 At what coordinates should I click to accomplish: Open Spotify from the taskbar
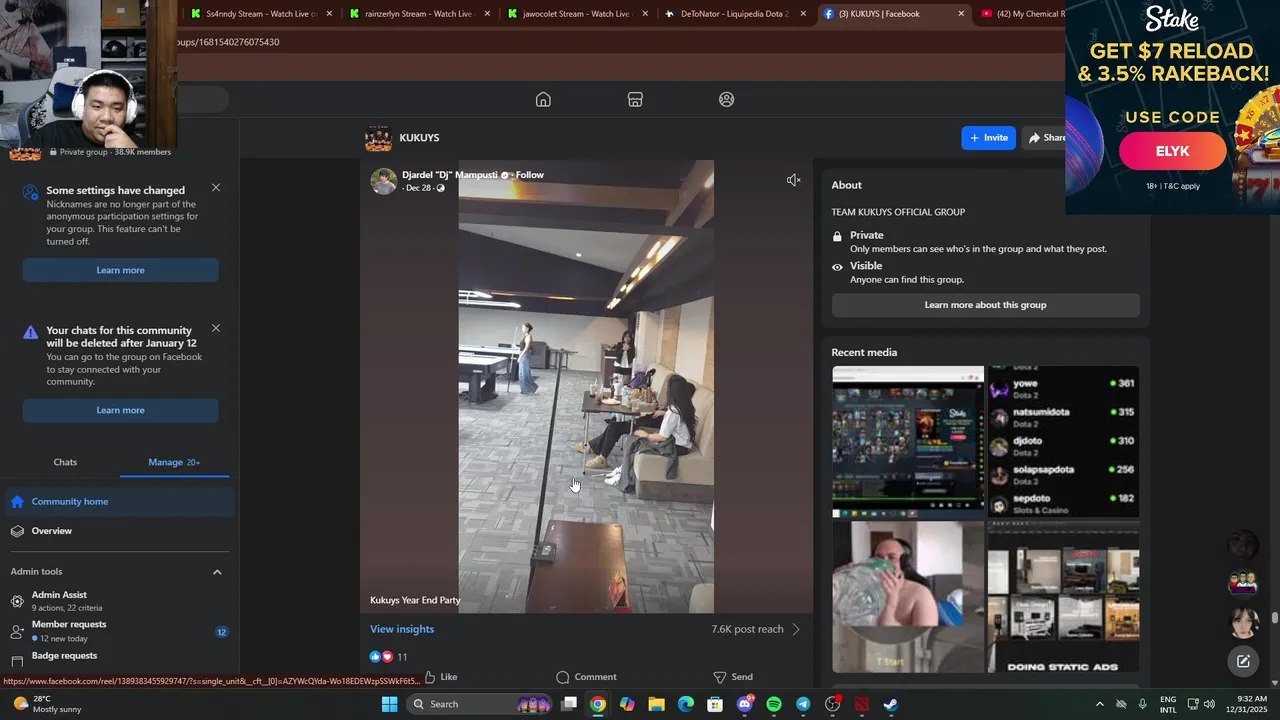(x=774, y=704)
